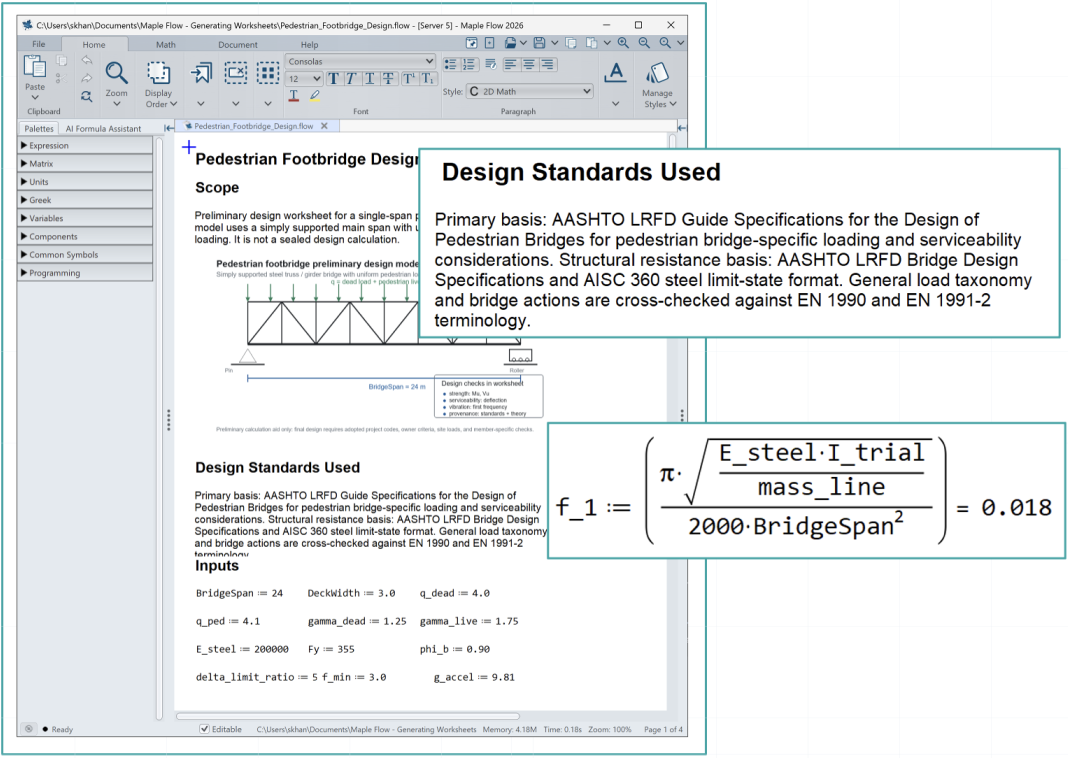Insert a numbered list
This screenshot has width=1068, height=758.
(469, 64)
